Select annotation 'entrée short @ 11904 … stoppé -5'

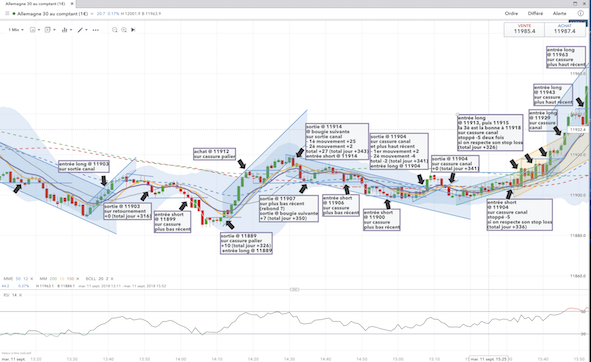click(519, 215)
